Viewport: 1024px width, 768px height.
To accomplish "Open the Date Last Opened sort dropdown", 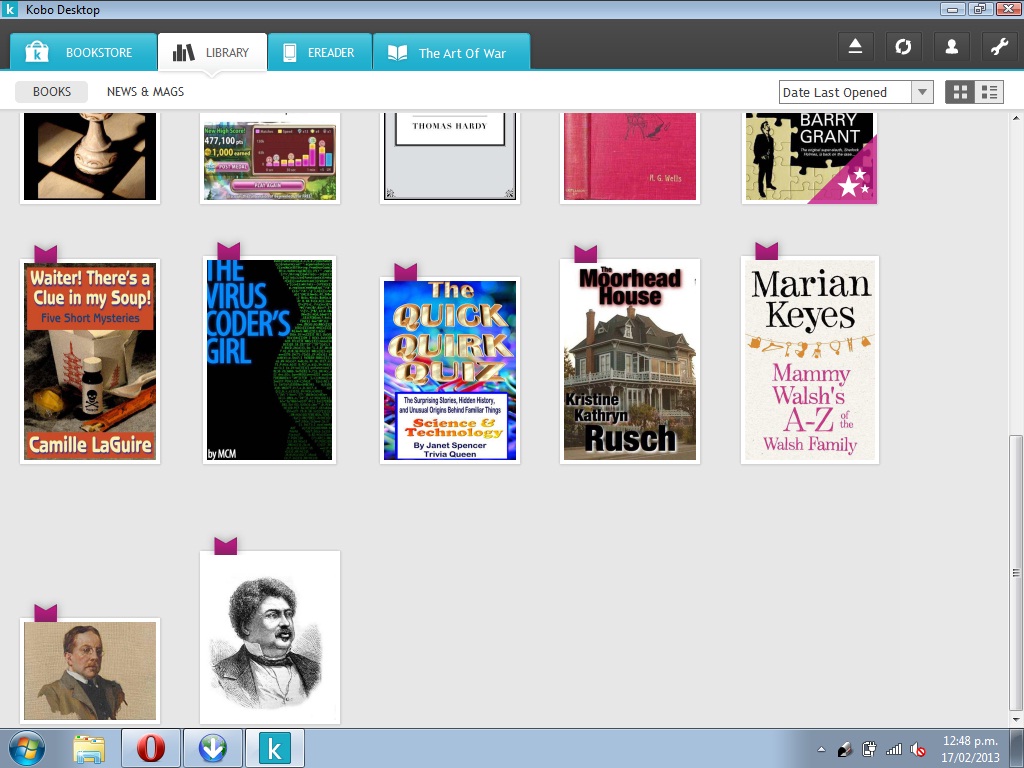I will click(856, 92).
